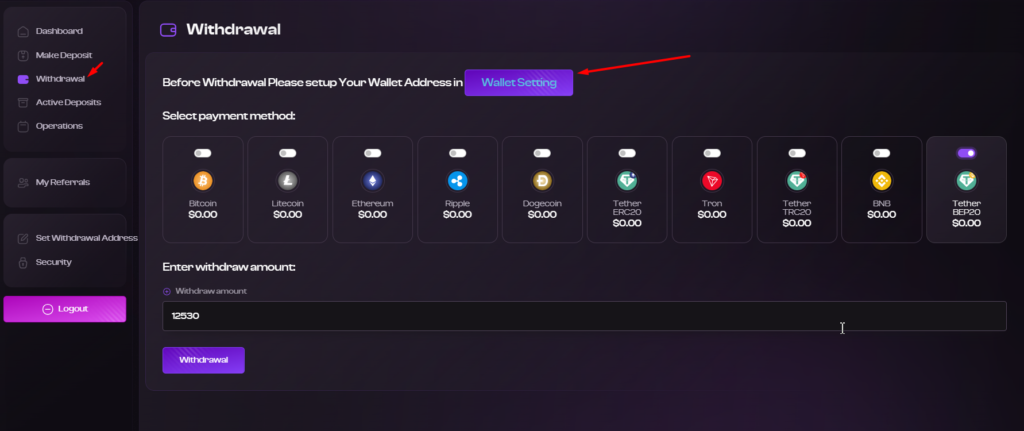Enable the Bitcoin payment toggle
This screenshot has height=431, width=1024.
[202, 153]
